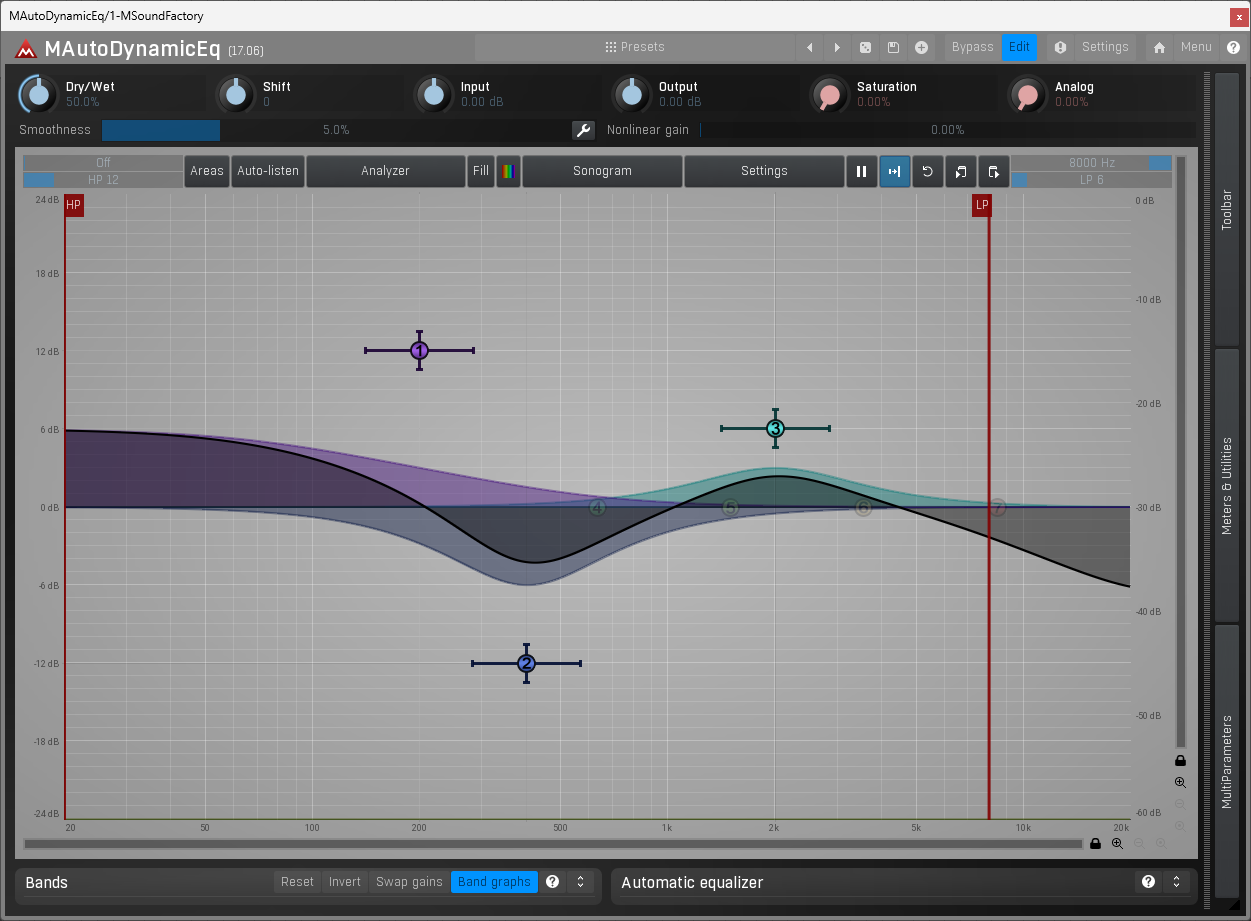This screenshot has height=921, width=1251.
Task: Click the save preset floppy icon
Action: pos(893,47)
